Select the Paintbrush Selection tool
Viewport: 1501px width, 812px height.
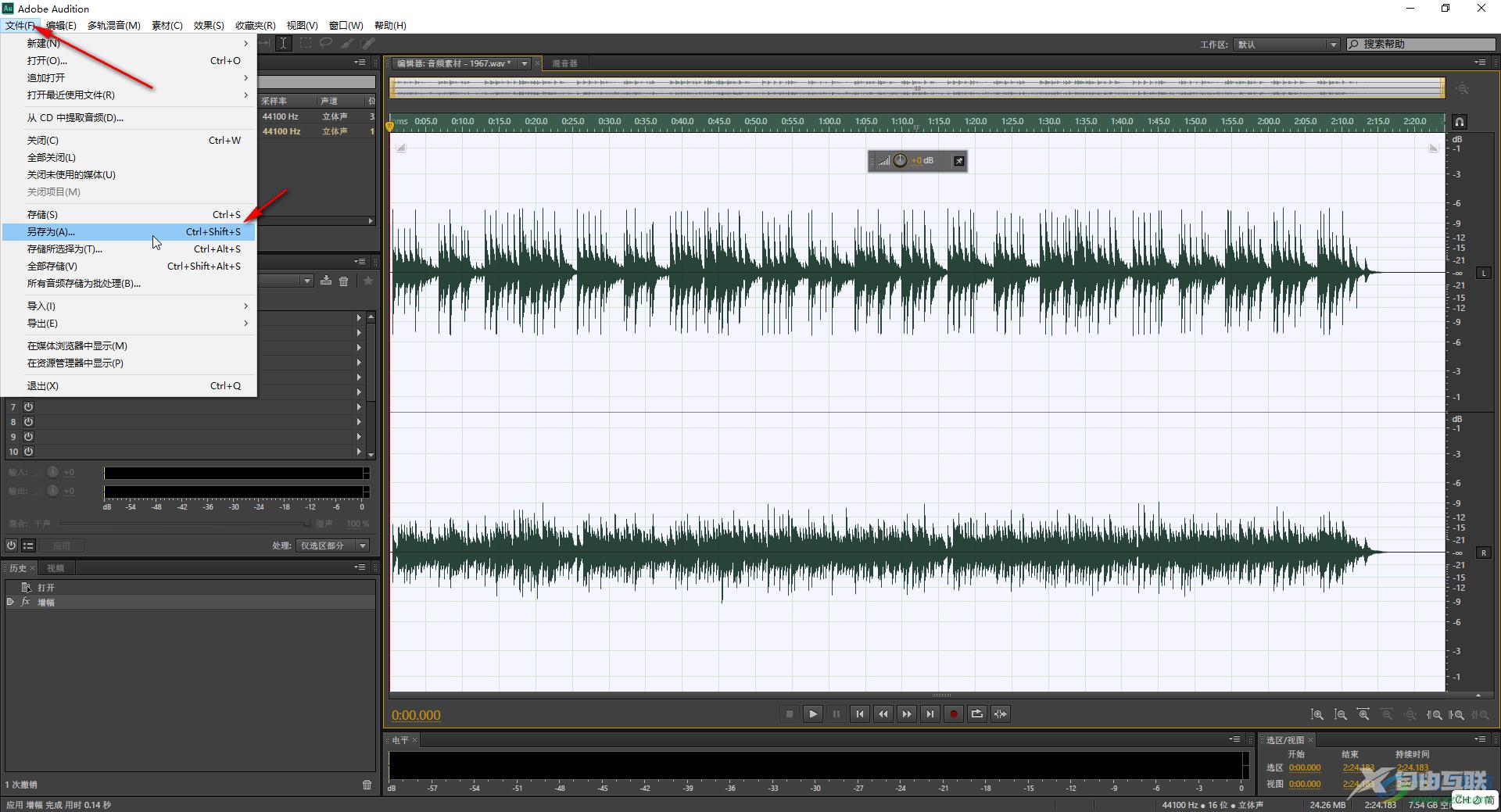[347, 44]
